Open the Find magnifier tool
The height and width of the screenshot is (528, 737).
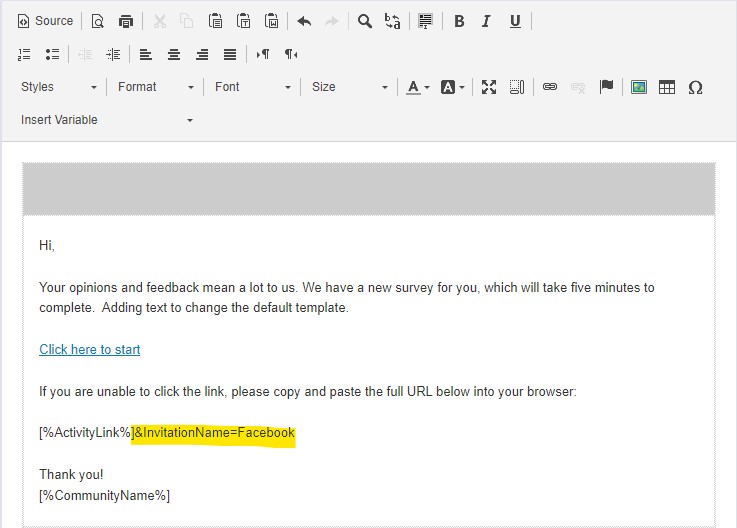tap(365, 21)
